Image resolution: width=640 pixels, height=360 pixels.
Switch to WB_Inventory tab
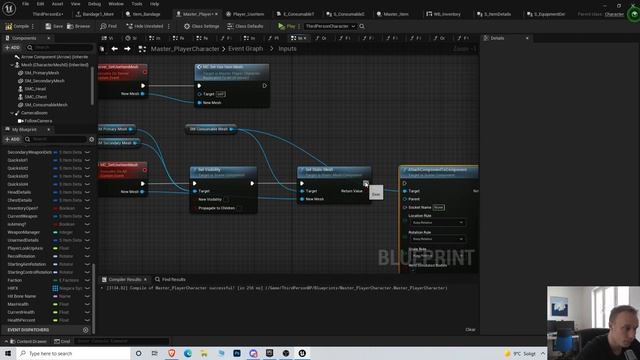coord(443,14)
